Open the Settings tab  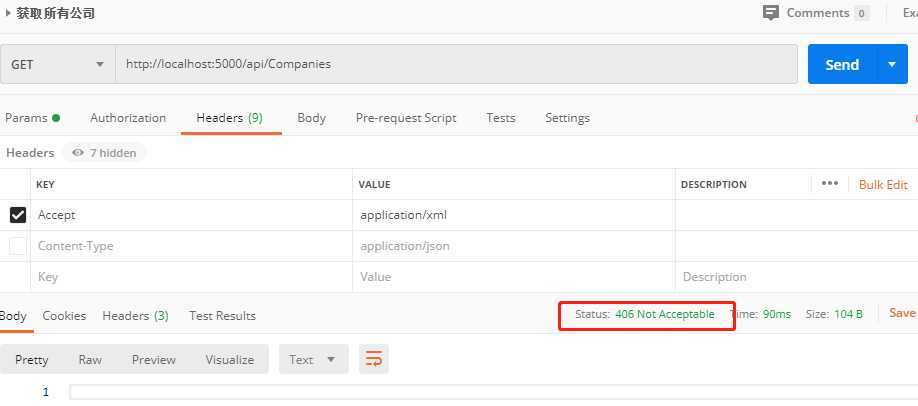567,118
